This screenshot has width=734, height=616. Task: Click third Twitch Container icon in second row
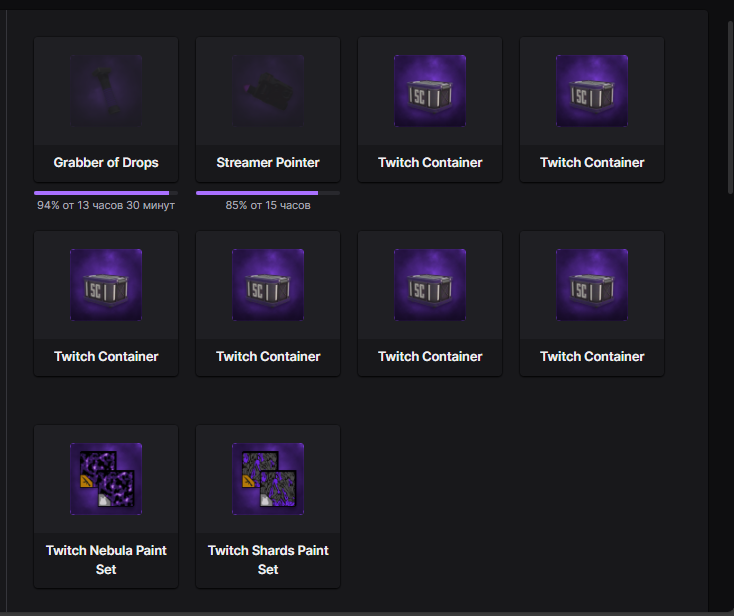pyautogui.click(x=430, y=284)
